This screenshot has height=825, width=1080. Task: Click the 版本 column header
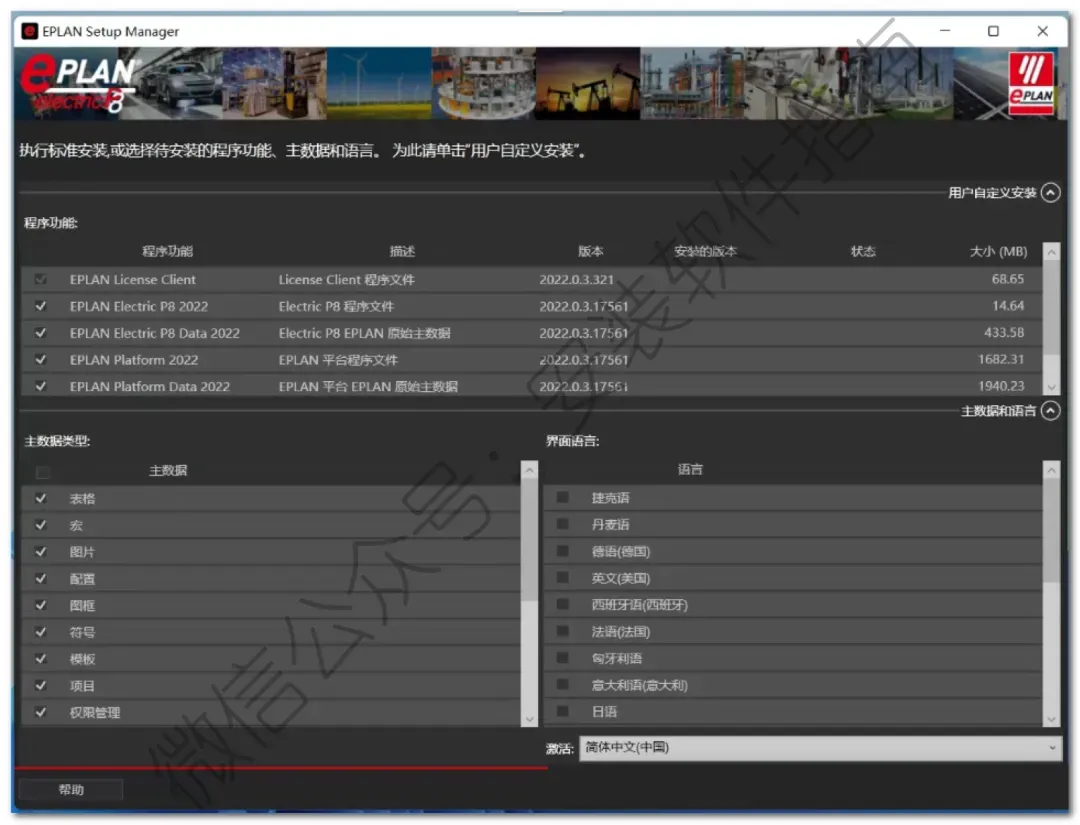pos(590,251)
